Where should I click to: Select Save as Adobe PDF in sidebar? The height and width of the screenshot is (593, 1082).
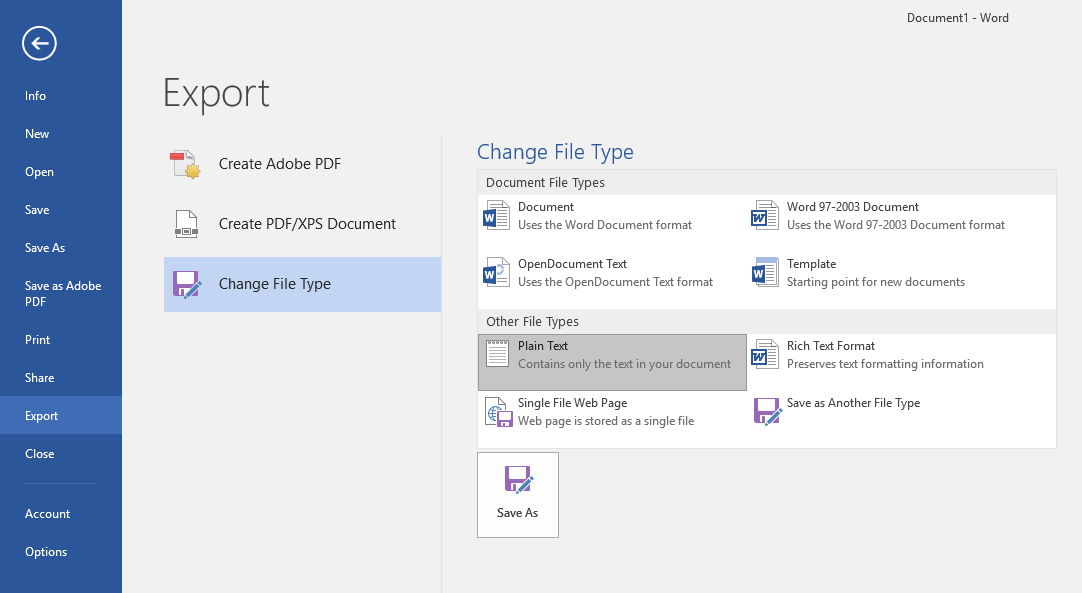point(61,293)
